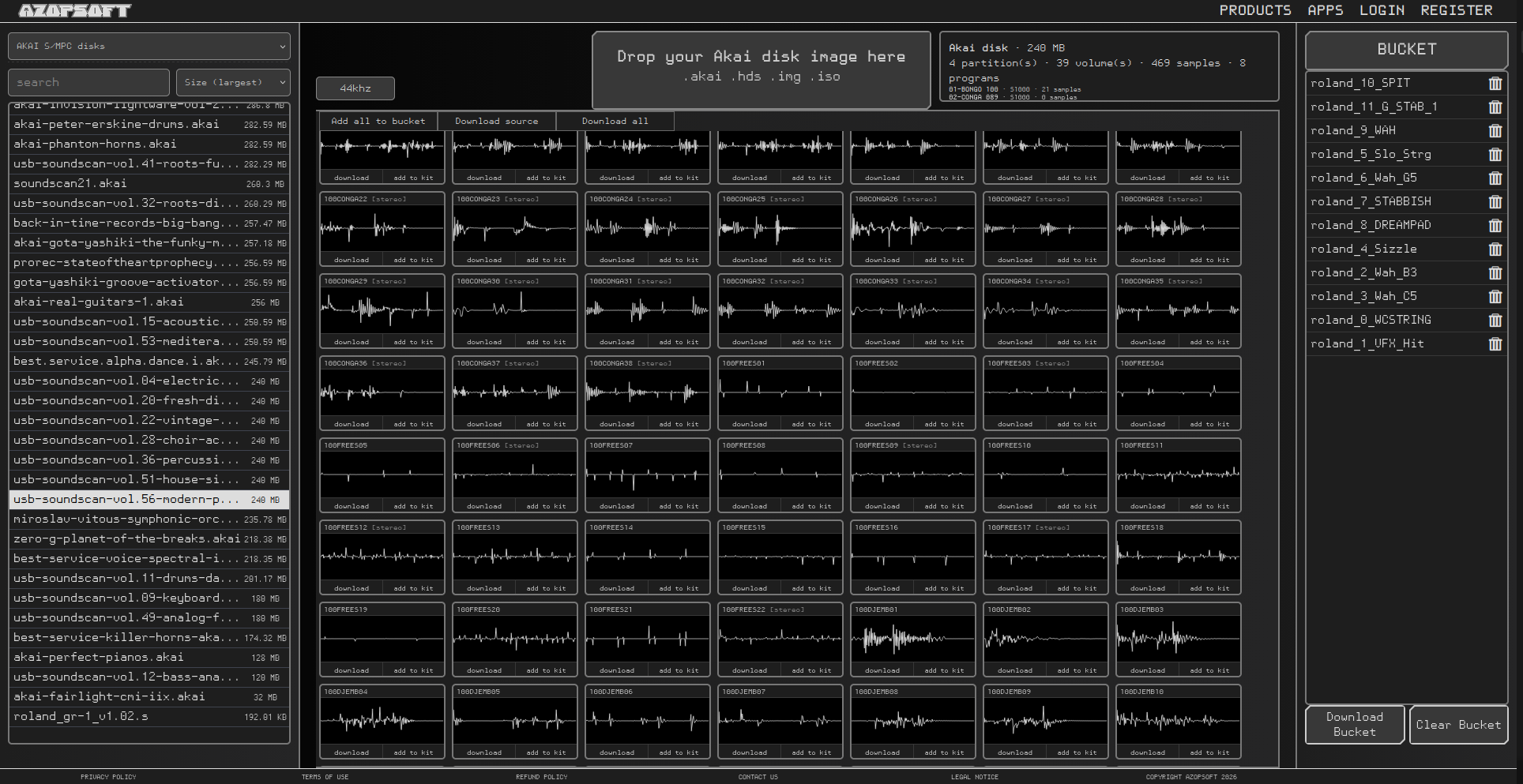Select akai-peter-erskine-drums.akai in disk list

pos(149,124)
